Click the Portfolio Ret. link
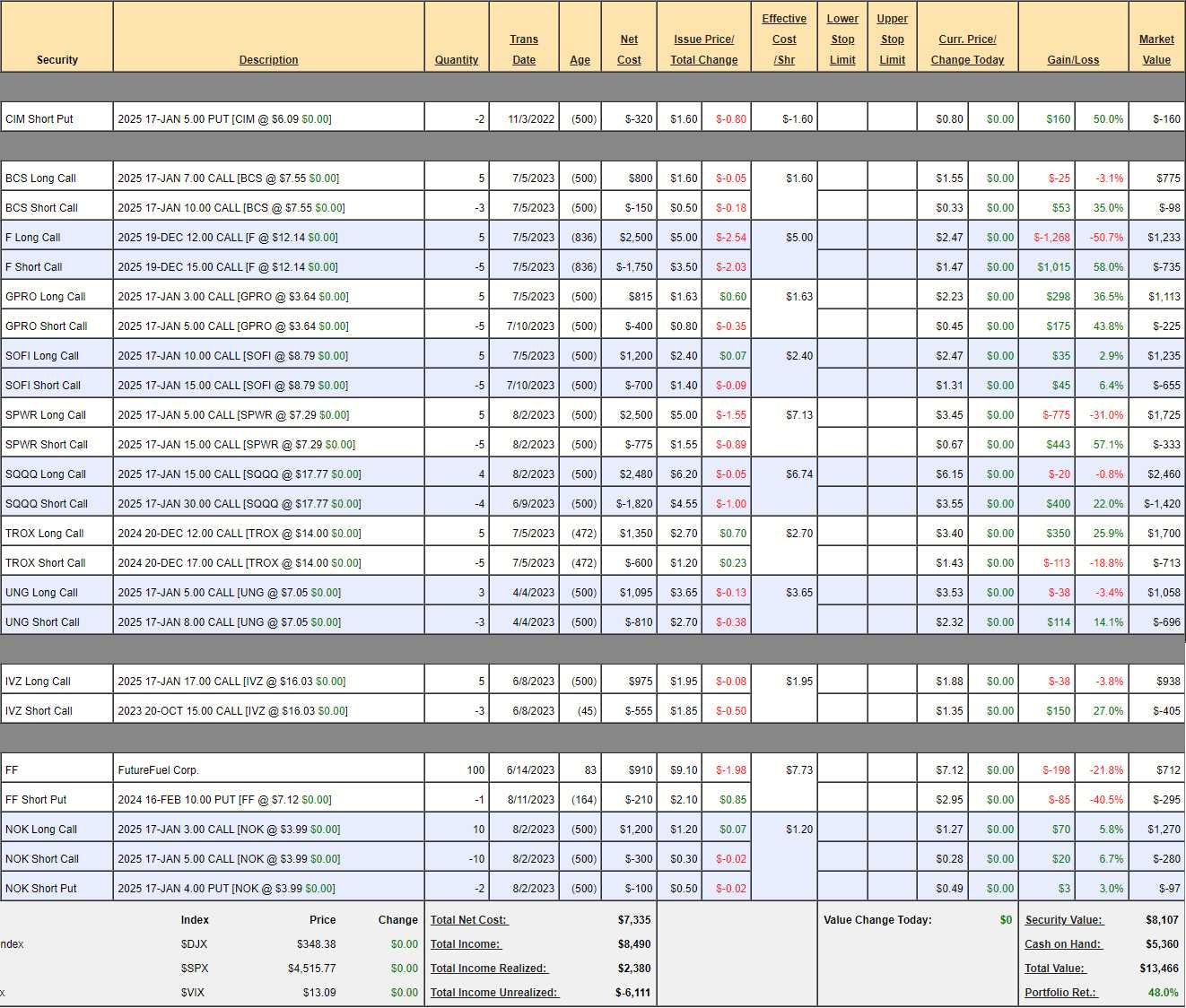1186x1008 pixels. point(1060,993)
